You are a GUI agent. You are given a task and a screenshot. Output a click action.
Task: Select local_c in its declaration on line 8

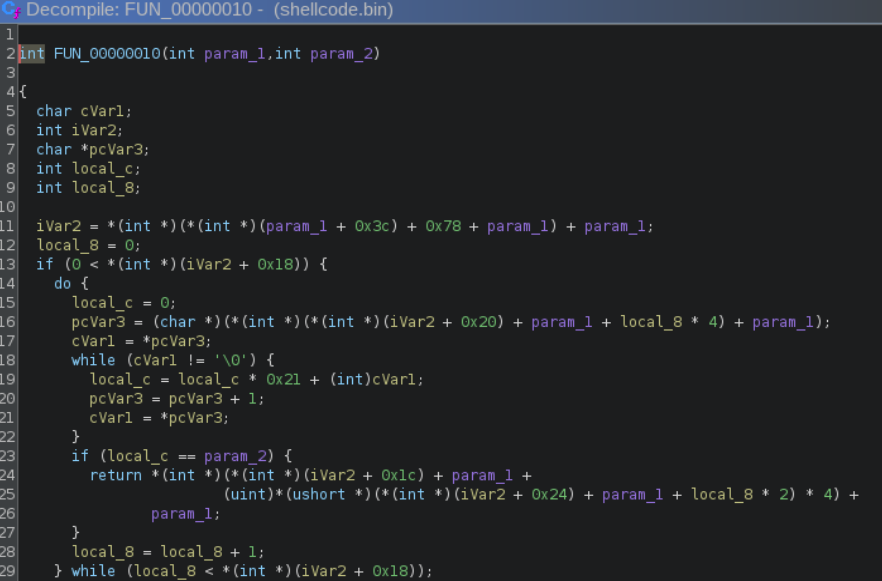pos(102,169)
